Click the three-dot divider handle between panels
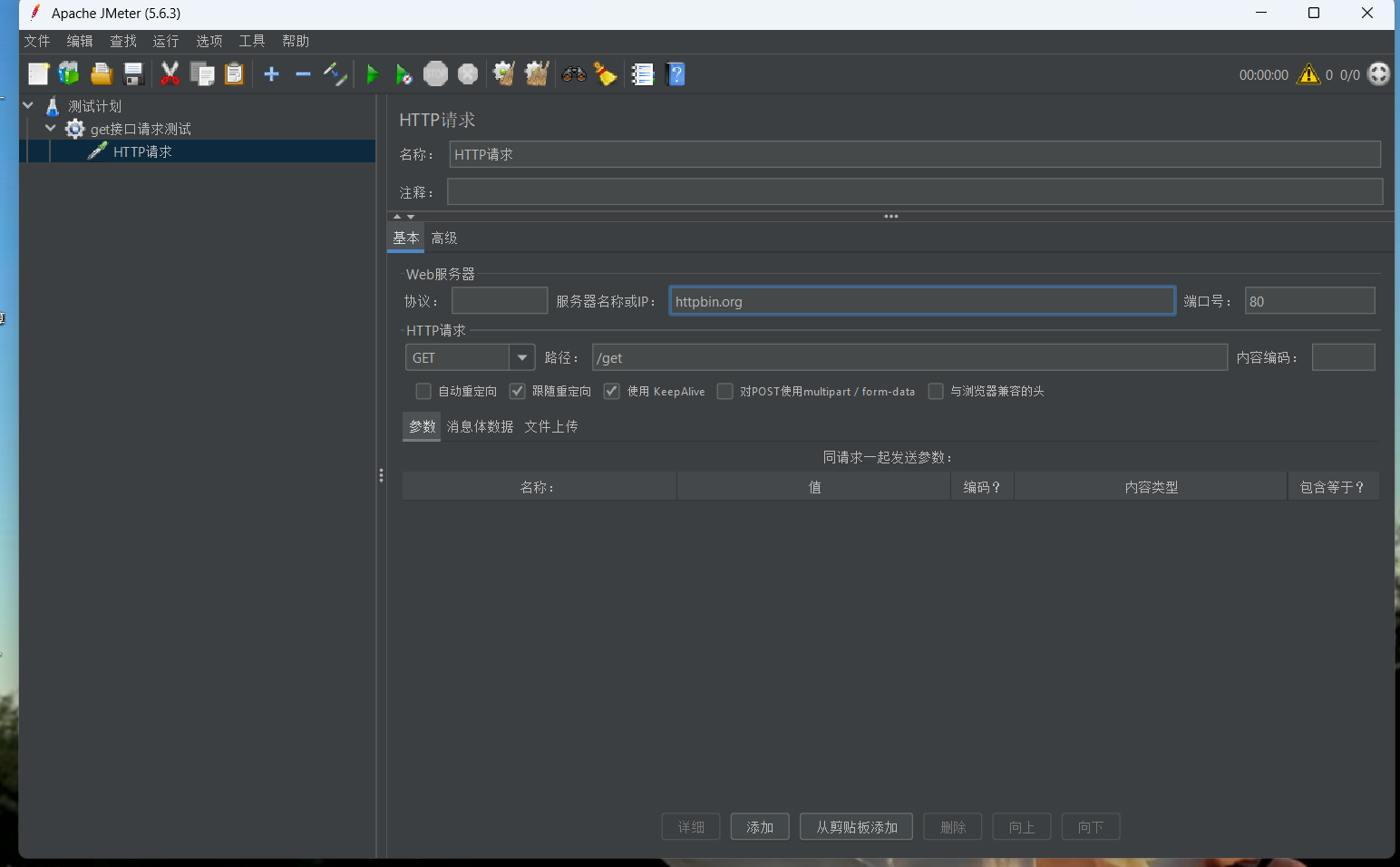1400x867 pixels. click(381, 475)
